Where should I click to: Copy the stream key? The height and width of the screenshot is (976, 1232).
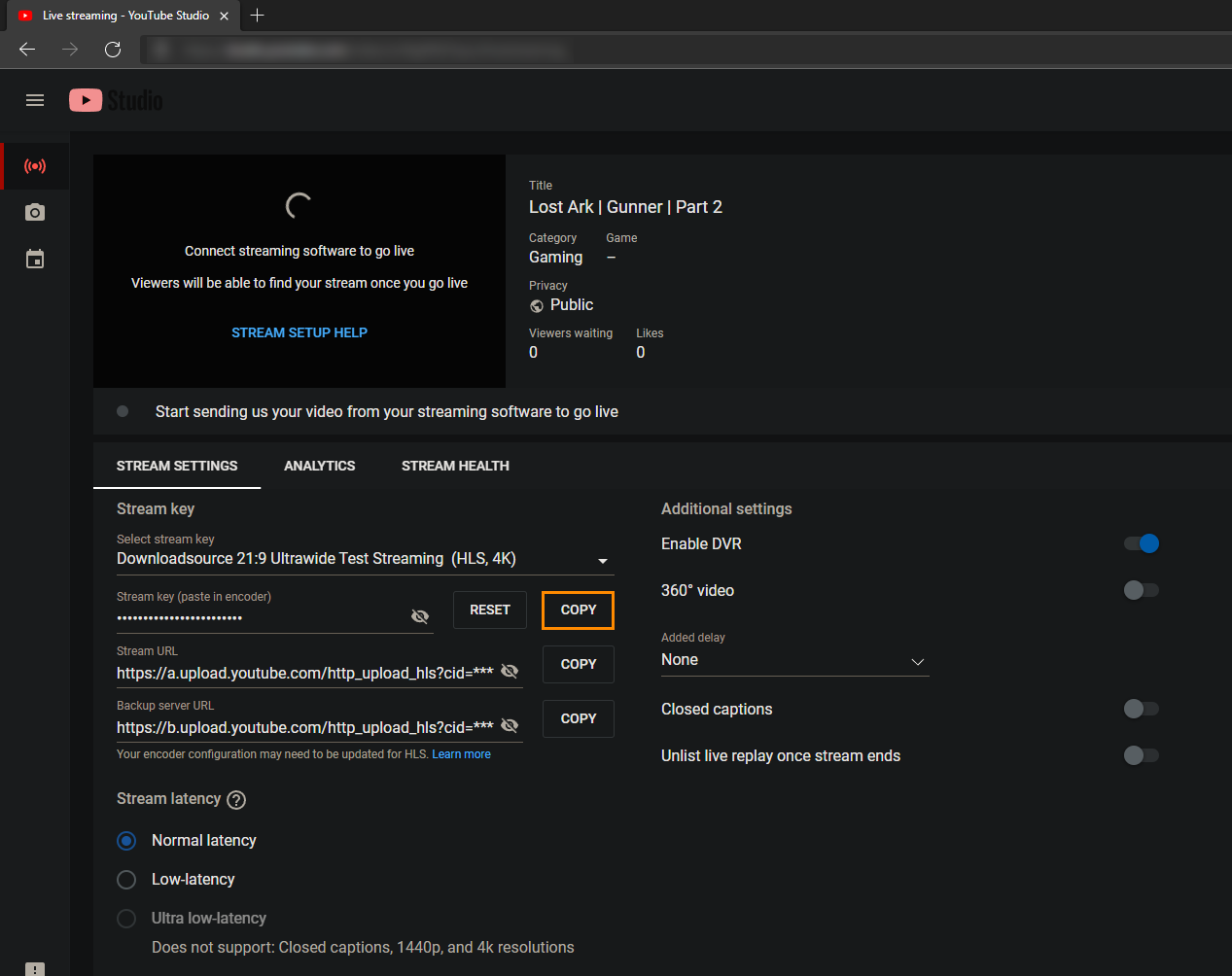579,610
